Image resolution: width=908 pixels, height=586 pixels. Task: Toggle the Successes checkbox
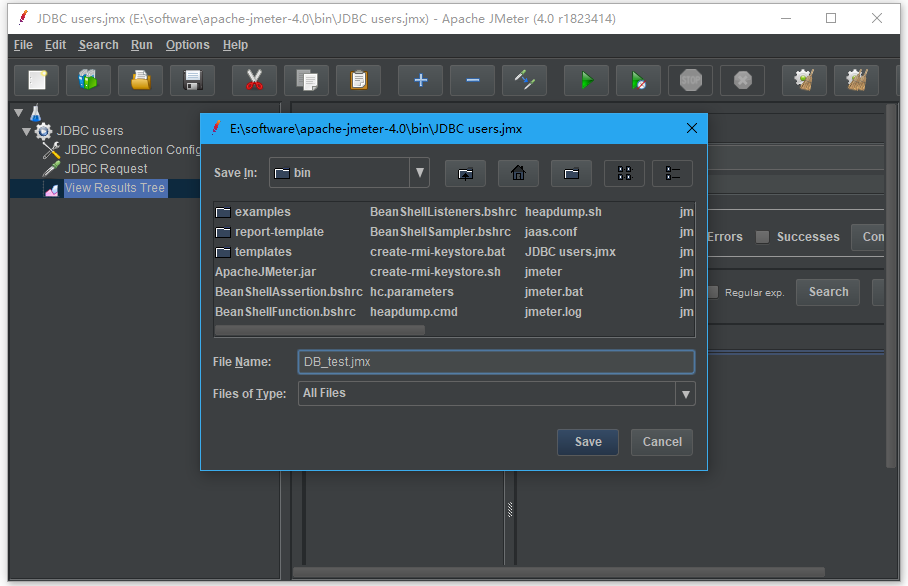coord(763,237)
